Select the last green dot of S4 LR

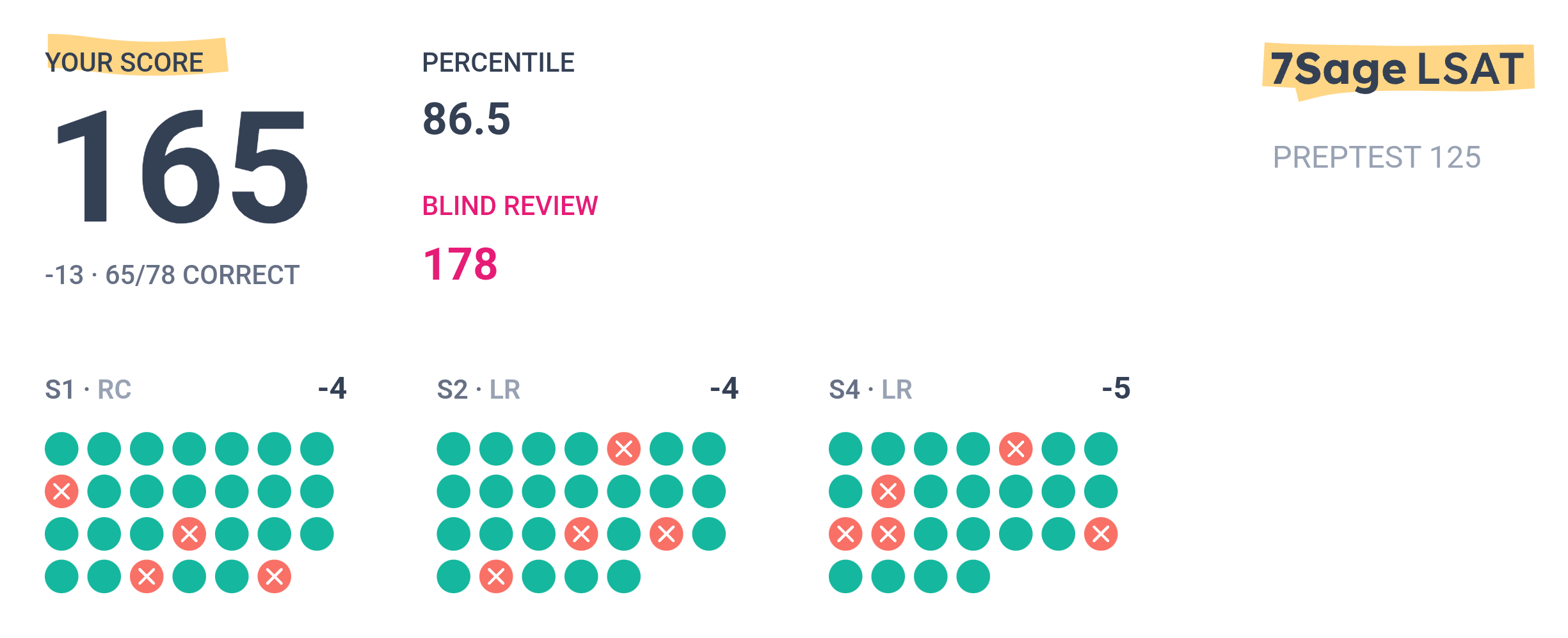(x=973, y=577)
